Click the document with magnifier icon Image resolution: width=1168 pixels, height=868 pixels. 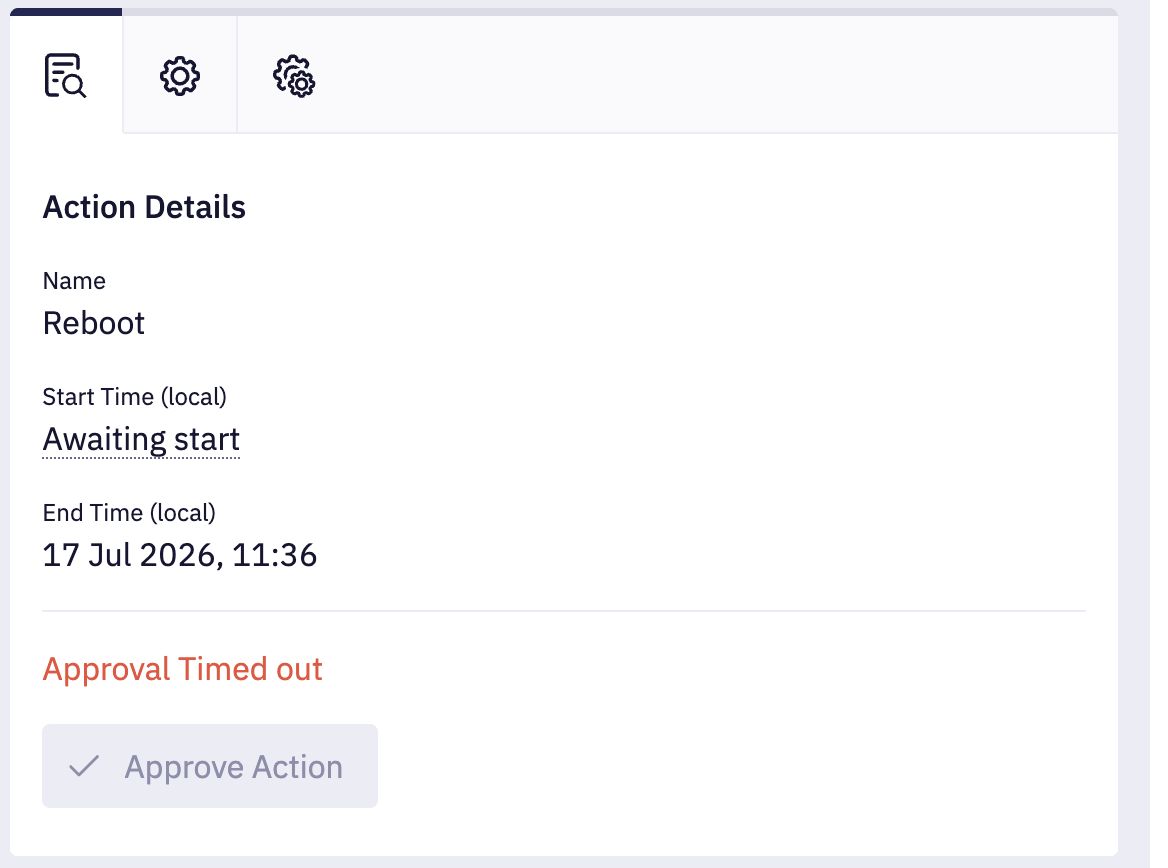pos(66,75)
